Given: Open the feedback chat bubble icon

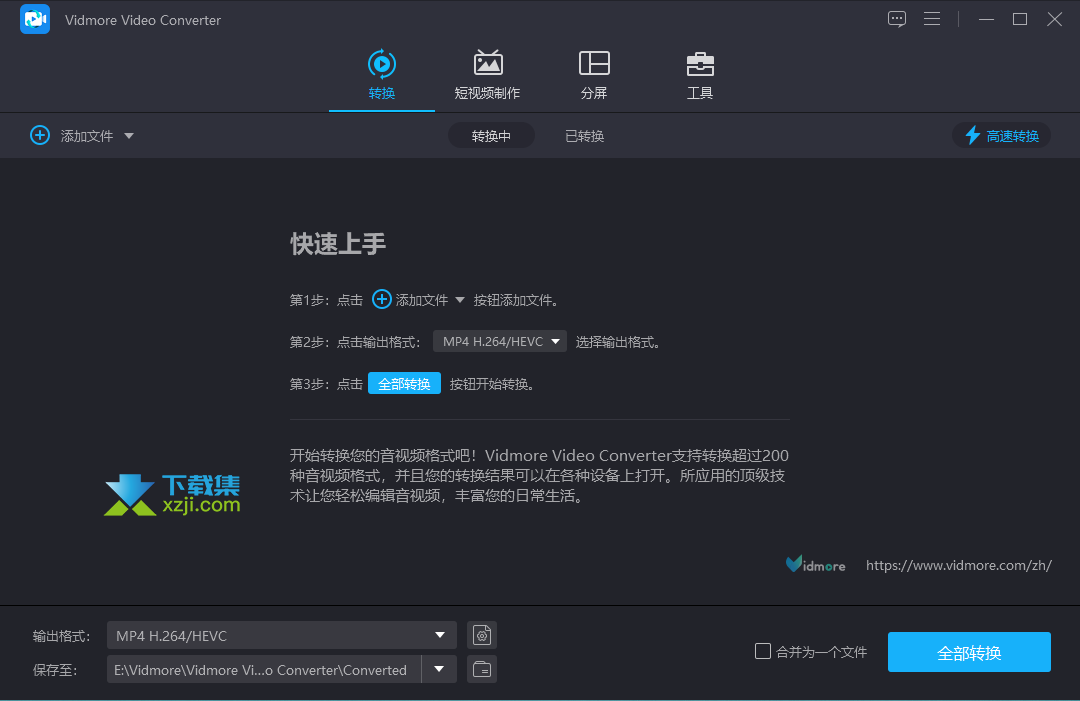Looking at the screenshot, I should (x=897, y=19).
